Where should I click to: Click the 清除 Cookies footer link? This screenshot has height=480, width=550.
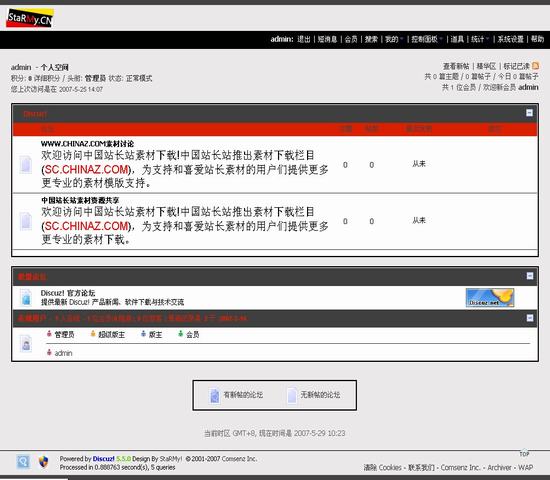click(382, 467)
